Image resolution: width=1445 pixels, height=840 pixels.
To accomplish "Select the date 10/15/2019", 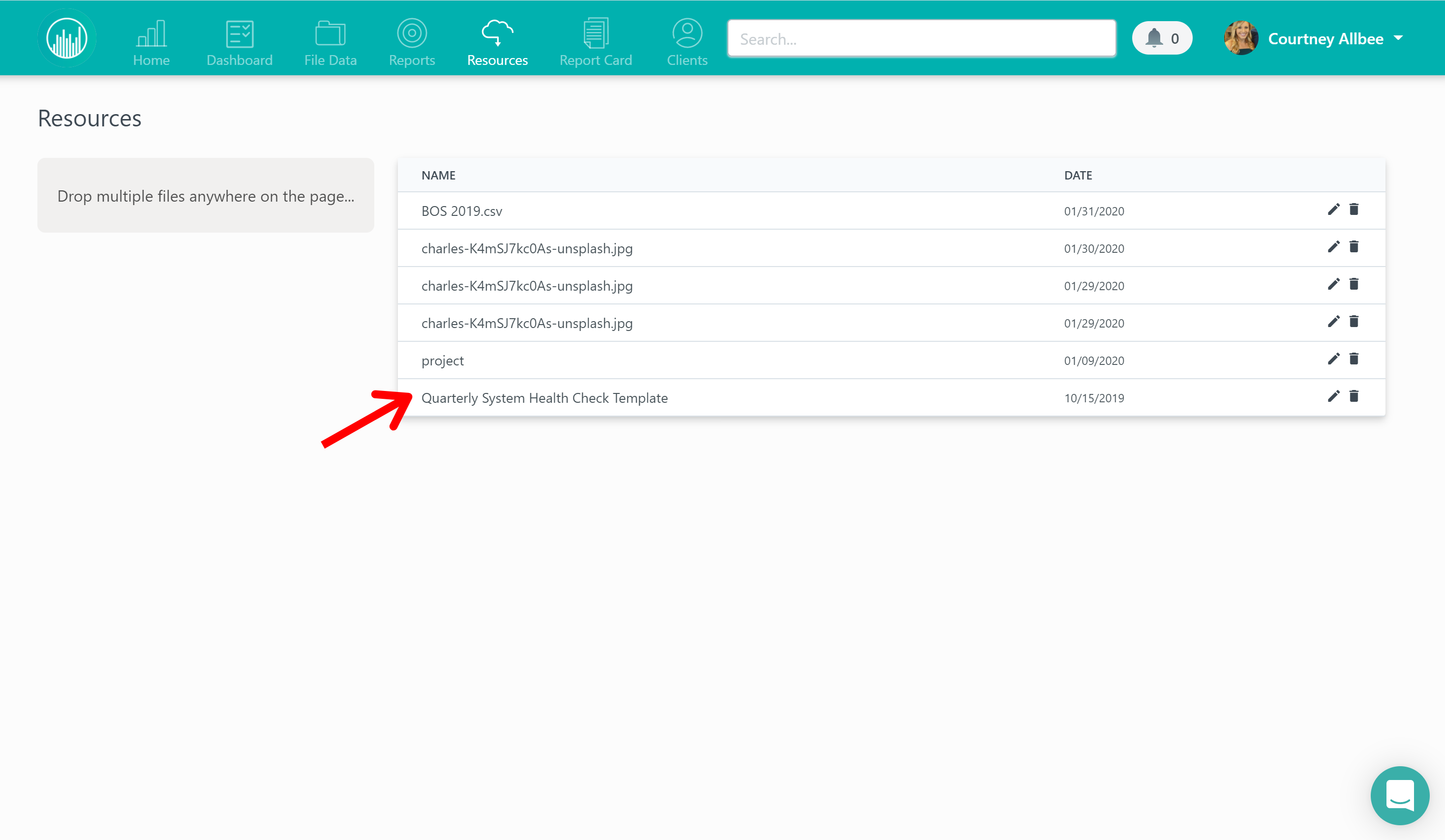I will coord(1093,398).
